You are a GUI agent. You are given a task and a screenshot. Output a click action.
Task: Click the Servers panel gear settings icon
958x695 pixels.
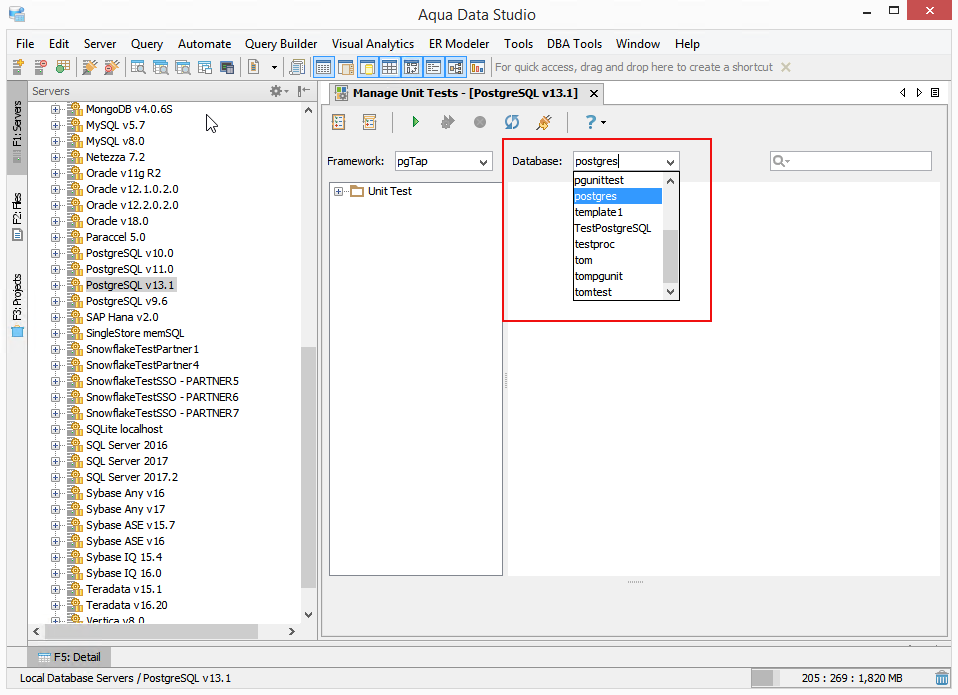[x=277, y=91]
